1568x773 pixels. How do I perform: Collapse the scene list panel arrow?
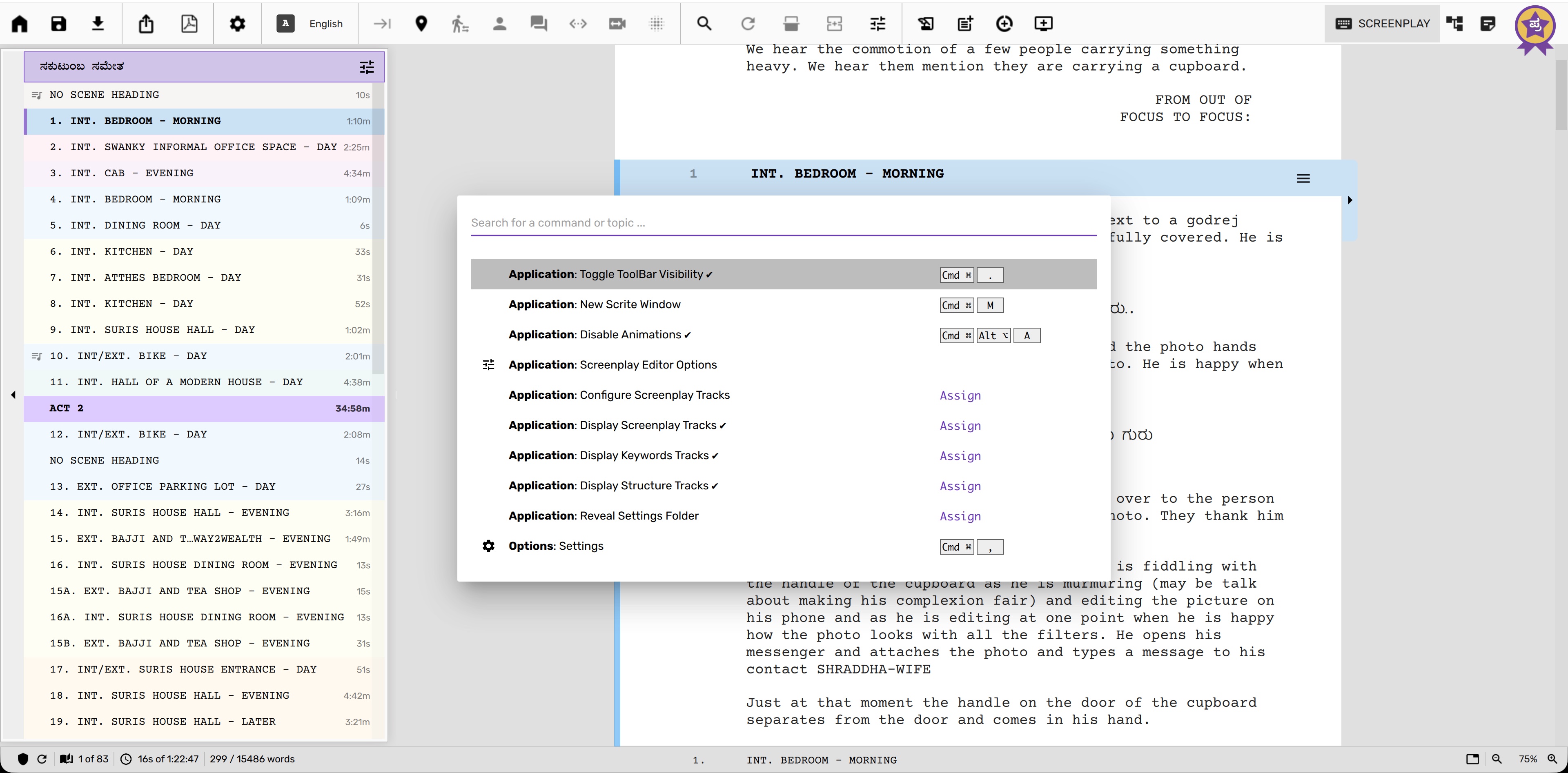[x=13, y=395]
